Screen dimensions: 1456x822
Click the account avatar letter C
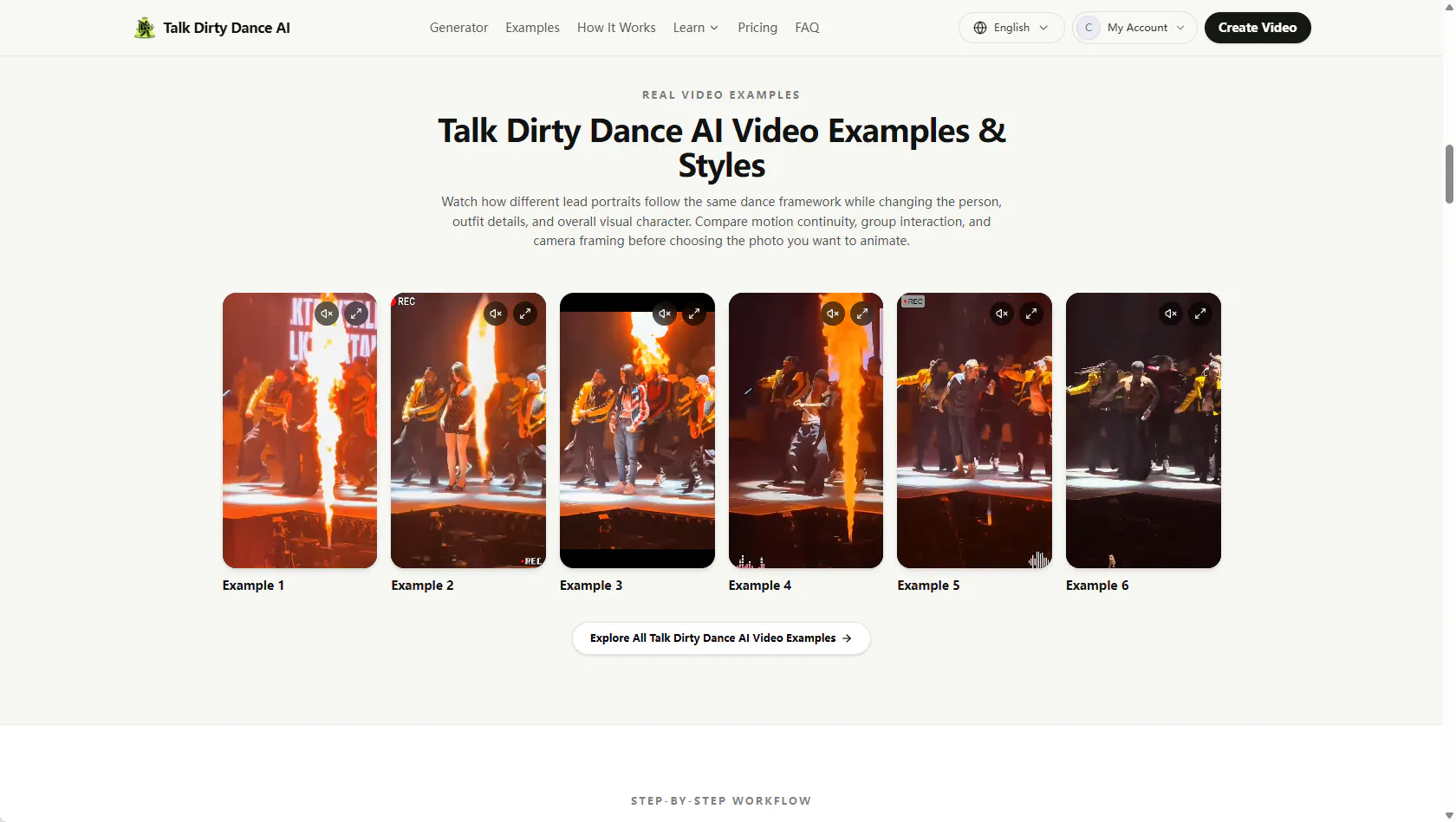pyautogui.click(x=1089, y=28)
